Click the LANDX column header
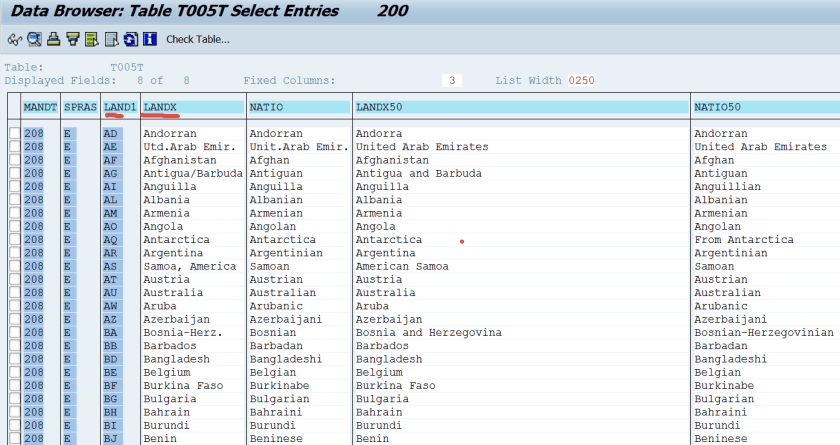The image size is (840, 445). pos(194,106)
